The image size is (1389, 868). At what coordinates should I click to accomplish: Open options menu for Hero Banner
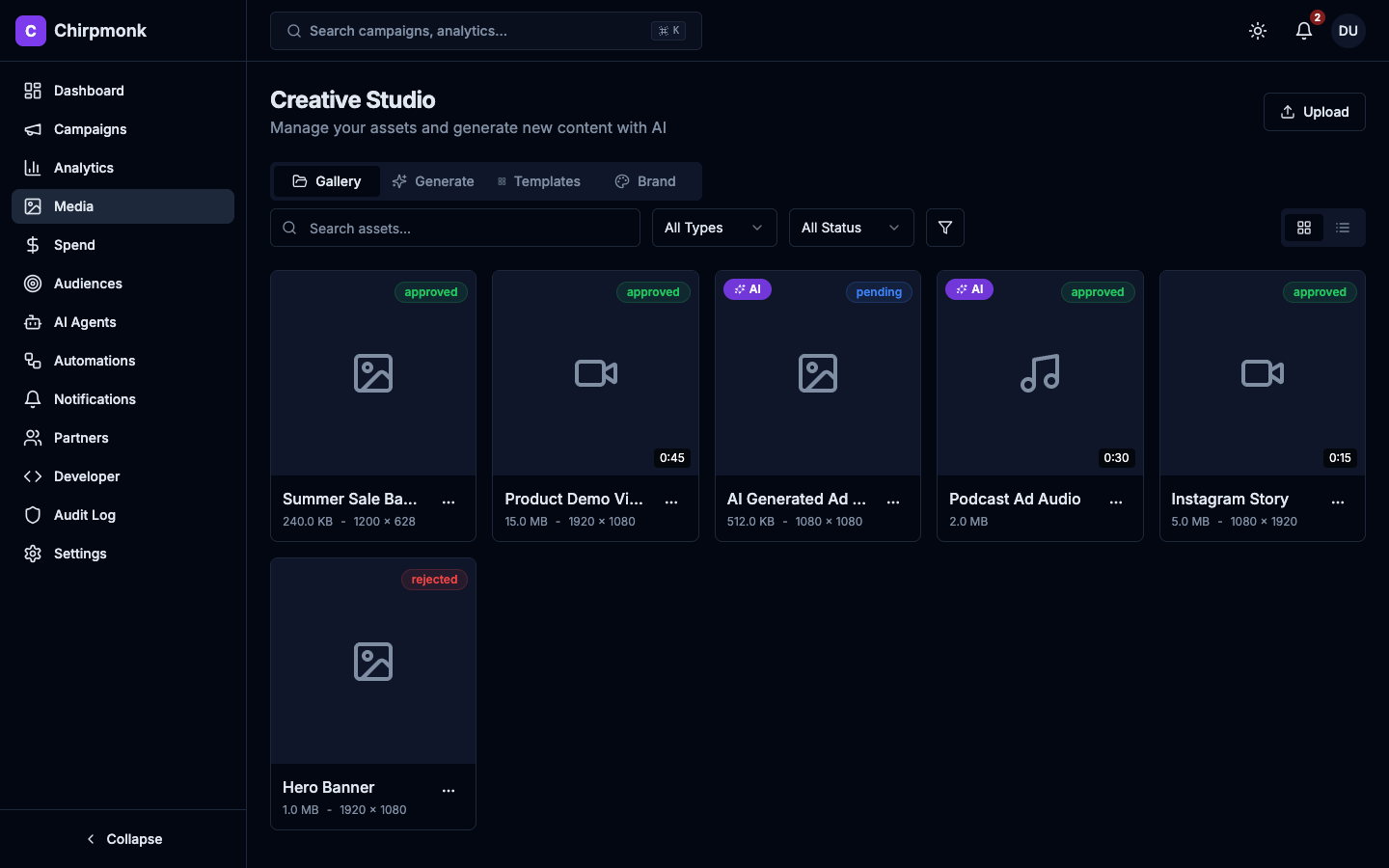tap(449, 790)
